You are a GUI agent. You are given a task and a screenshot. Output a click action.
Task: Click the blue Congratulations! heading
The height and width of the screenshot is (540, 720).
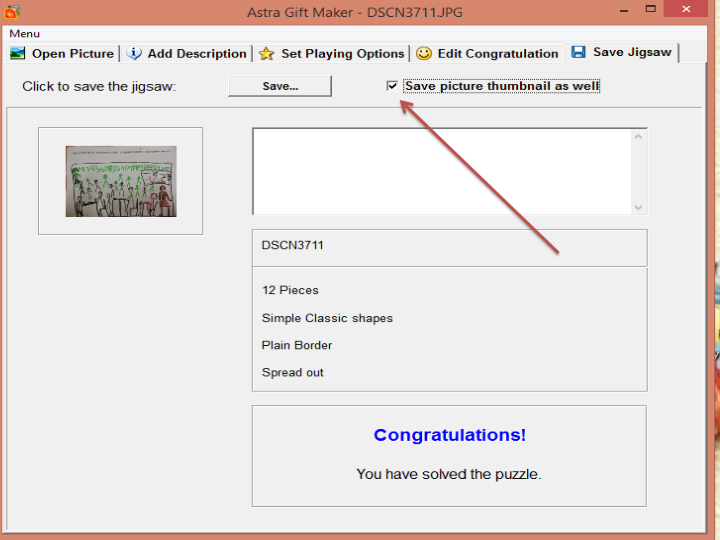click(x=450, y=435)
